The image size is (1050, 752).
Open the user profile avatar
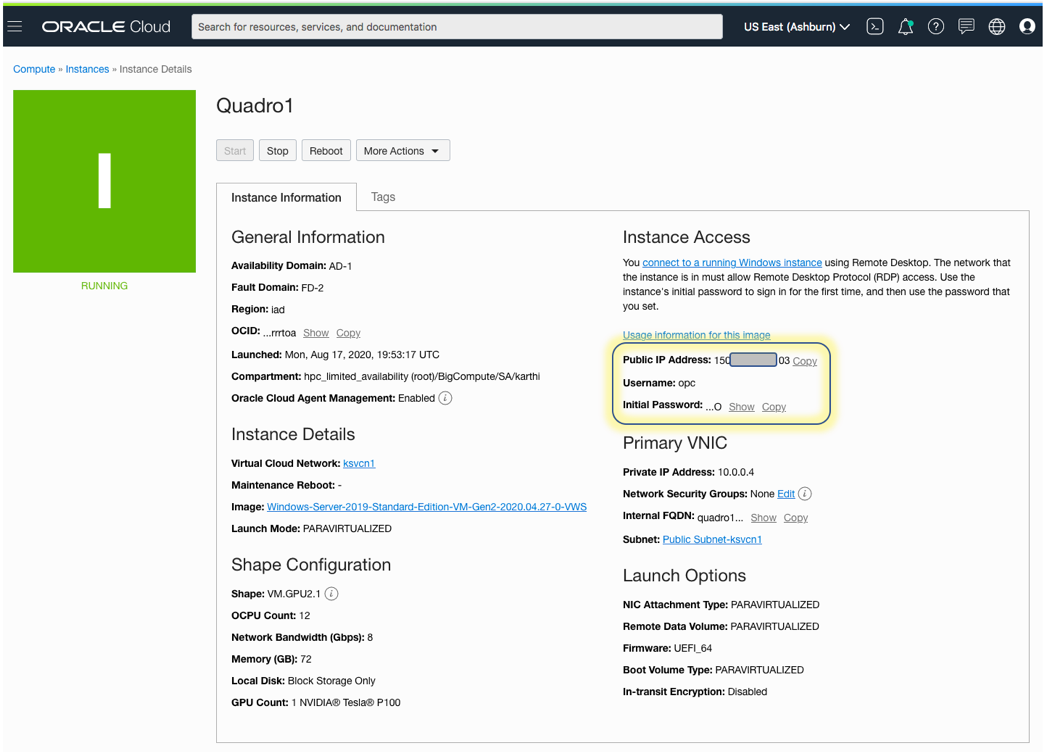tap(1027, 26)
